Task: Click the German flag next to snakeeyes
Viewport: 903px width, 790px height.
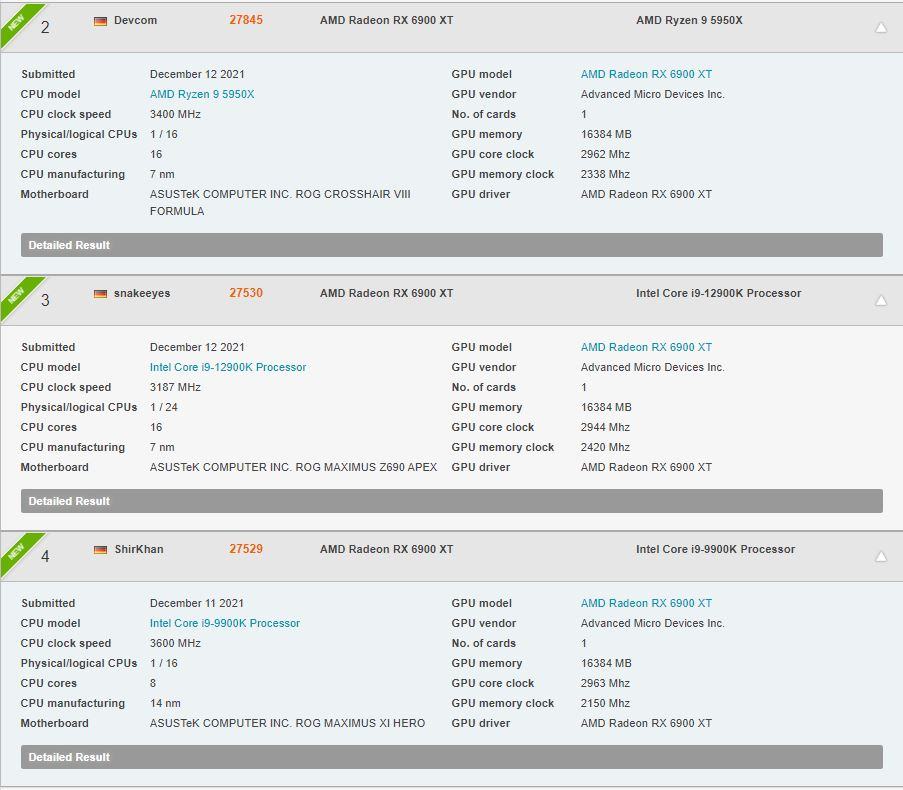Action: click(100, 294)
